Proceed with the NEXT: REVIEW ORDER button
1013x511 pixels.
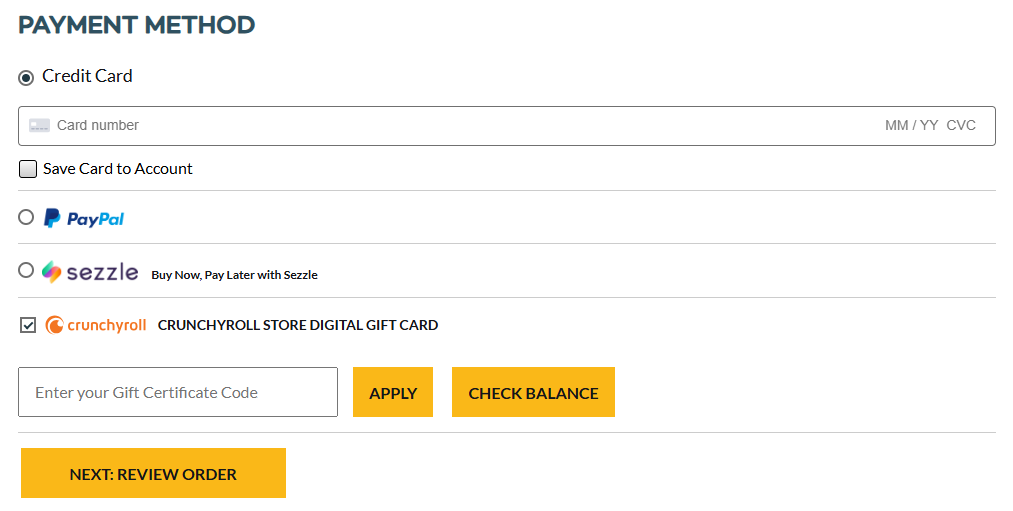pyautogui.click(x=153, y=473)
